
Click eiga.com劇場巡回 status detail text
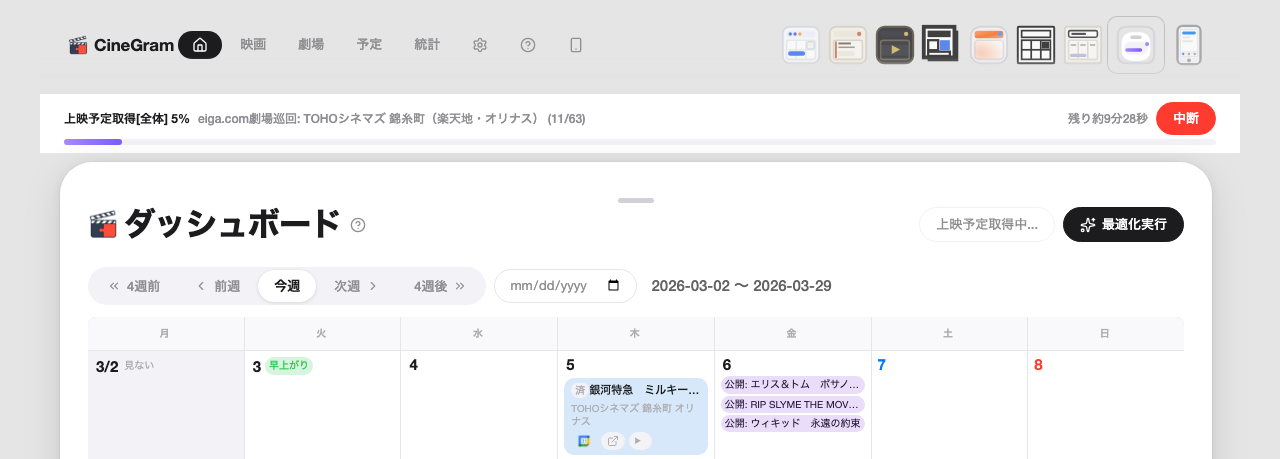click(x=391, y=118)
